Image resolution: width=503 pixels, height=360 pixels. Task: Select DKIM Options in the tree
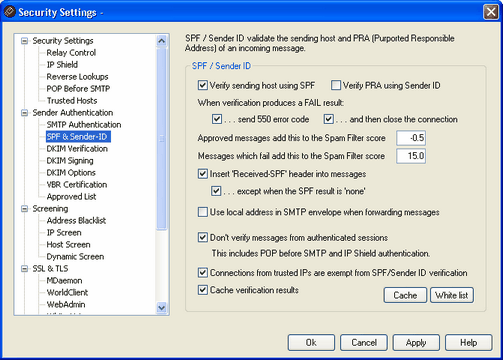(x=71, y=173)
